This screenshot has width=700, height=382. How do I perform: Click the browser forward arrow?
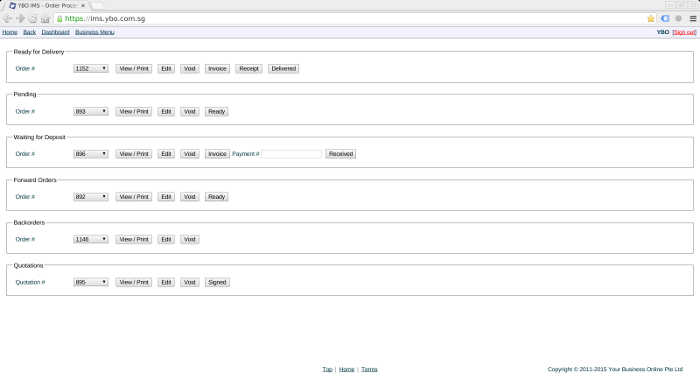click(x=20, y=19)
